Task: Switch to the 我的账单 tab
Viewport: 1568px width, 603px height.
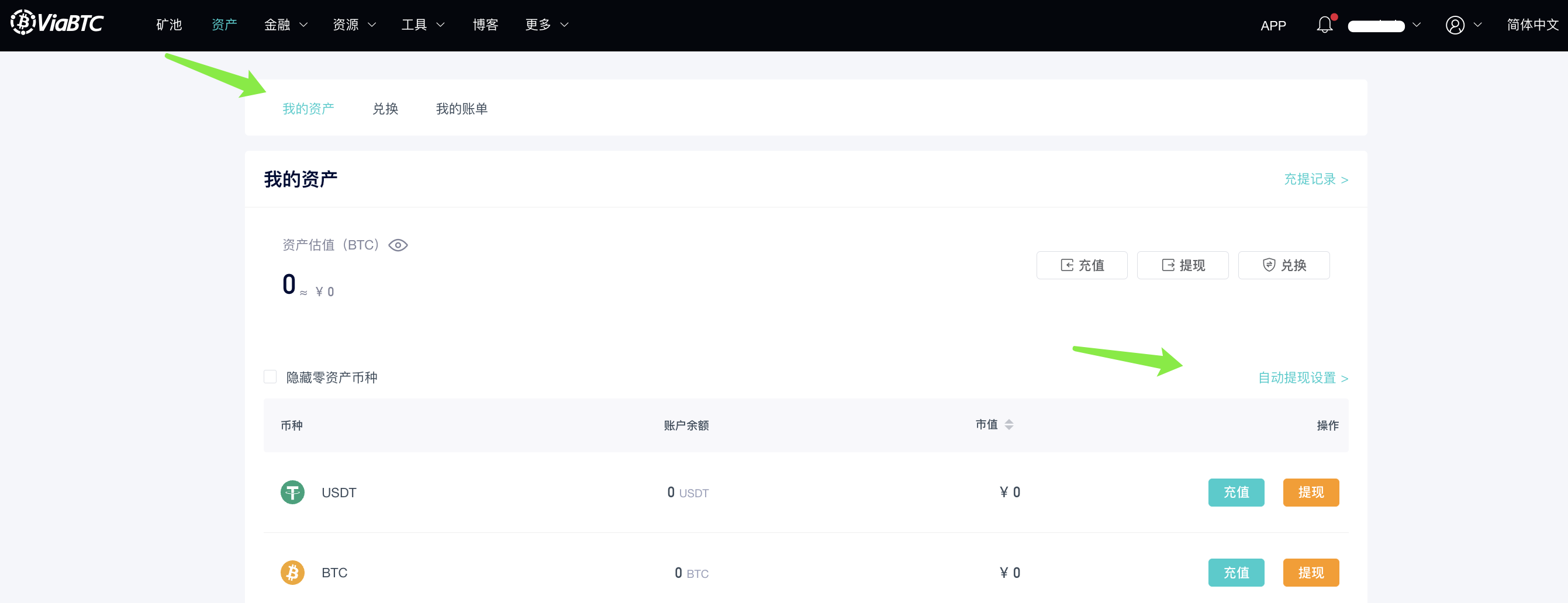Action: click(461, 109)
